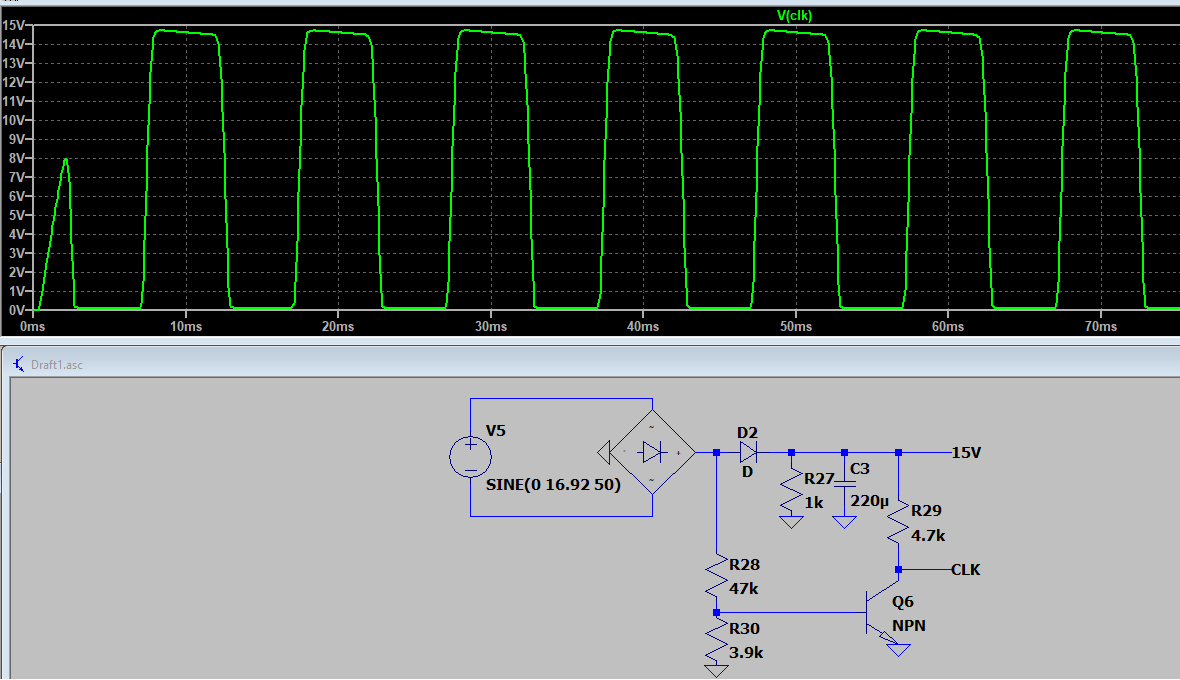The width and height of the screenshot is (1180, 680).
Task: Select voltage source V5 symbol
Action: click(470, 457)
